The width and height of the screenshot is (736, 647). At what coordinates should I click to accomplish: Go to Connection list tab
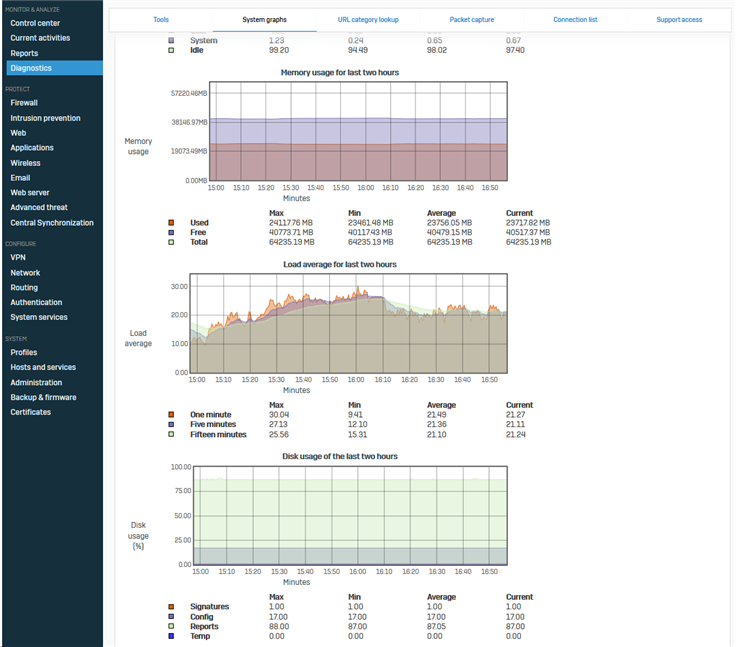click(575, 20)
